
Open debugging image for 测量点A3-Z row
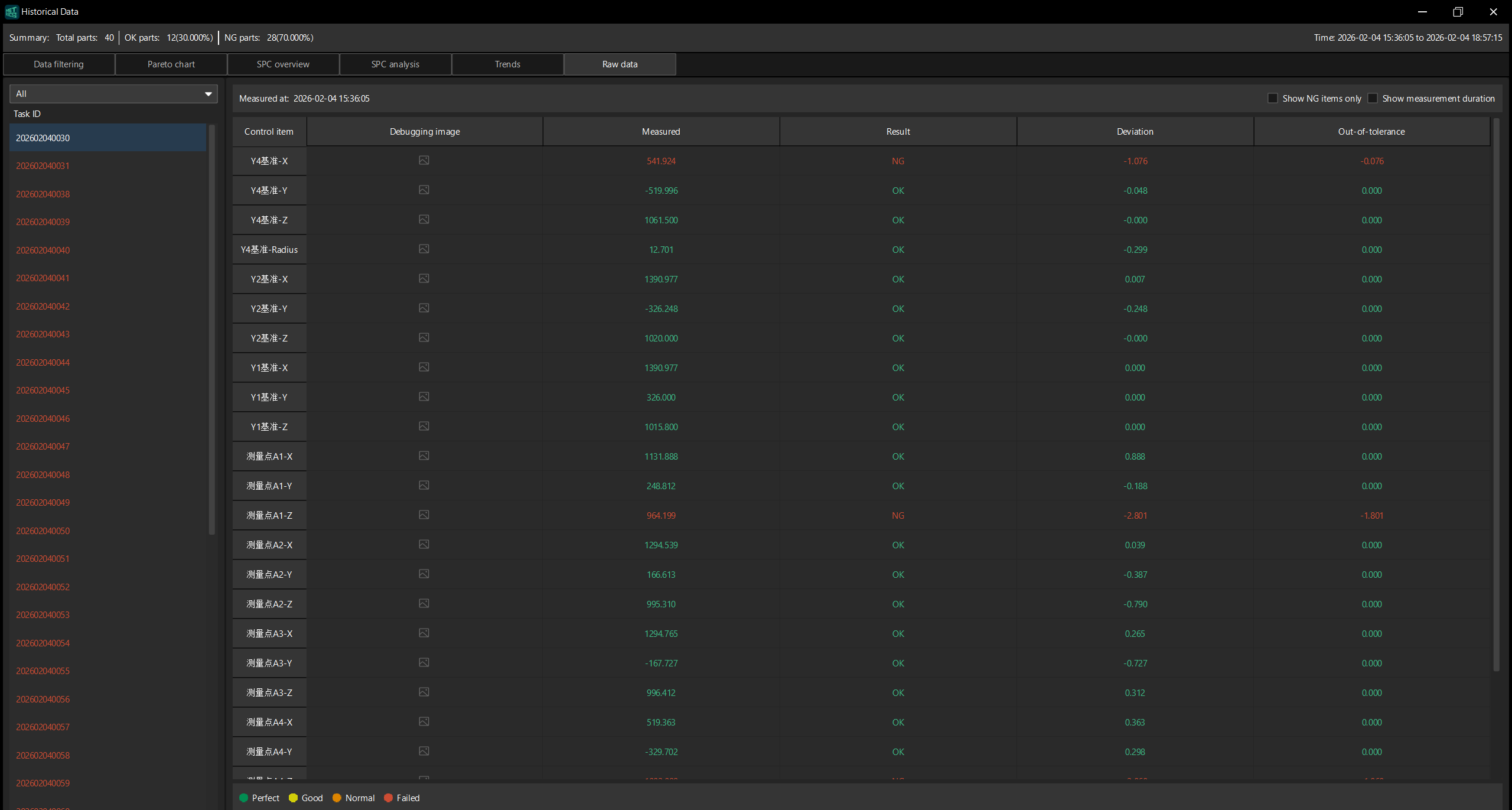[424, 692]
